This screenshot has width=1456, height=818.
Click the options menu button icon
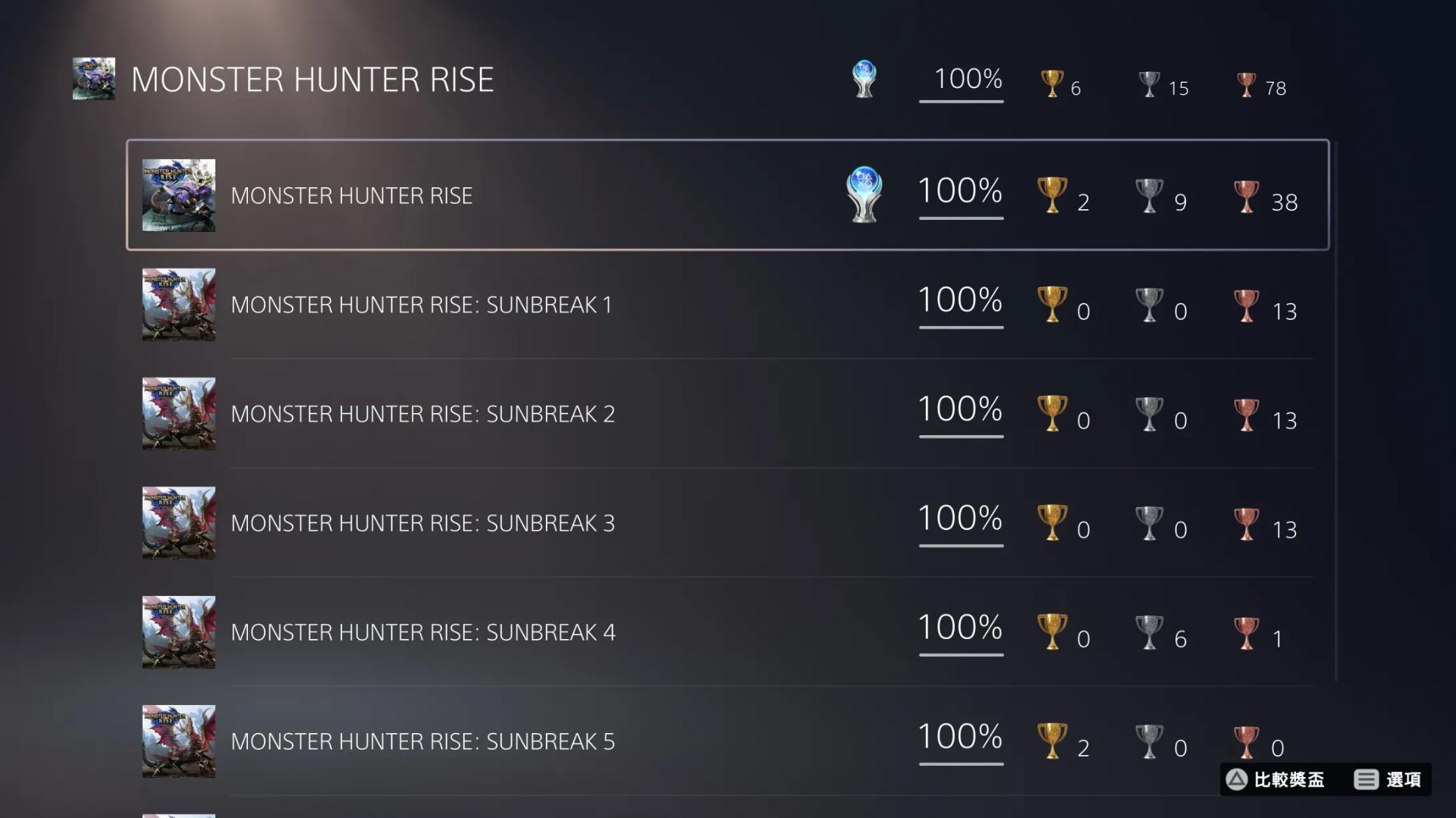pyautogui.click(x=1366, y=779)
